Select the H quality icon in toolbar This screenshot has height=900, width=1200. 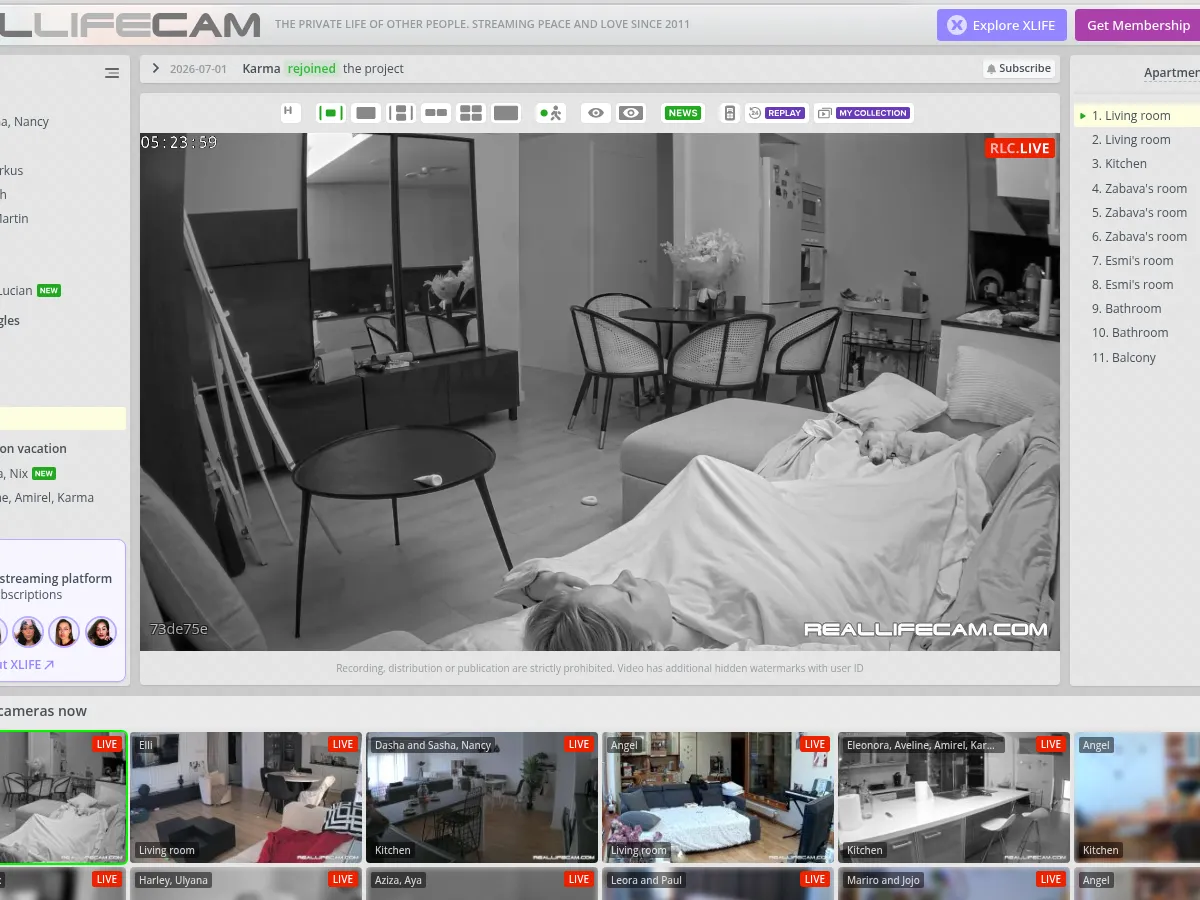289,112
